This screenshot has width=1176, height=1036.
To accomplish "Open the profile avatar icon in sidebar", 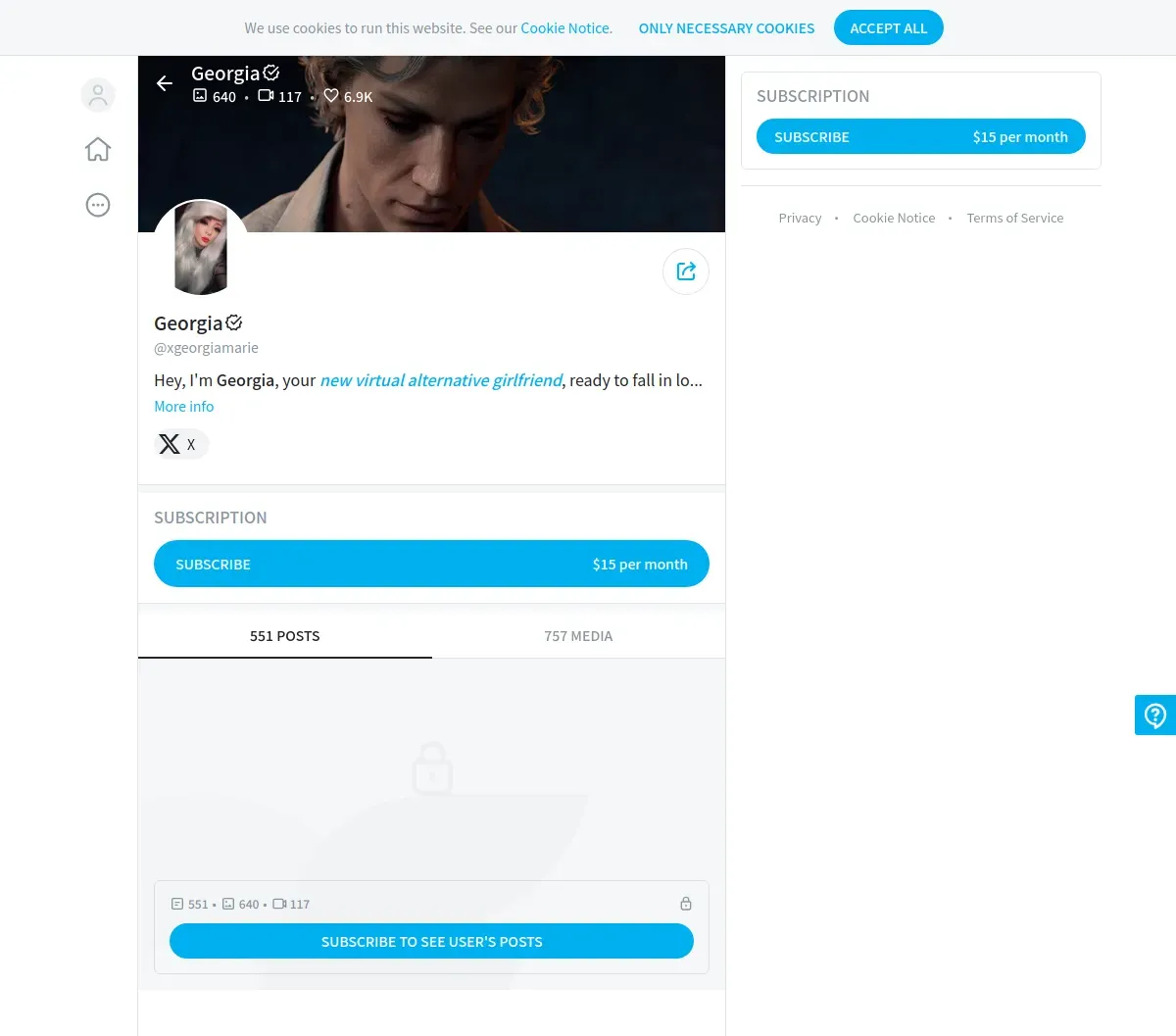I will click(x=98, y=95).
